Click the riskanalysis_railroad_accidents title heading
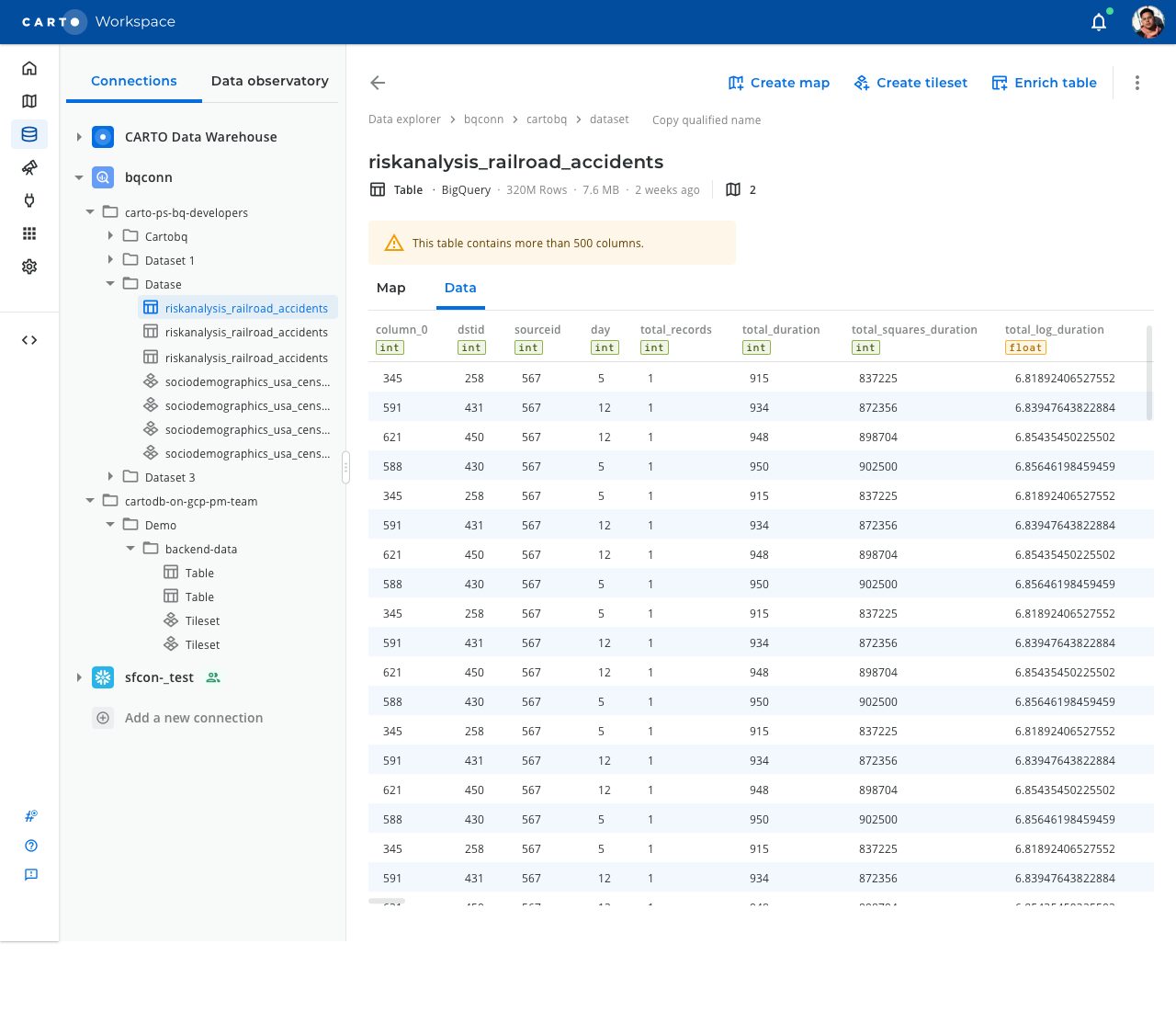1176x1023 pixels. 515,162
